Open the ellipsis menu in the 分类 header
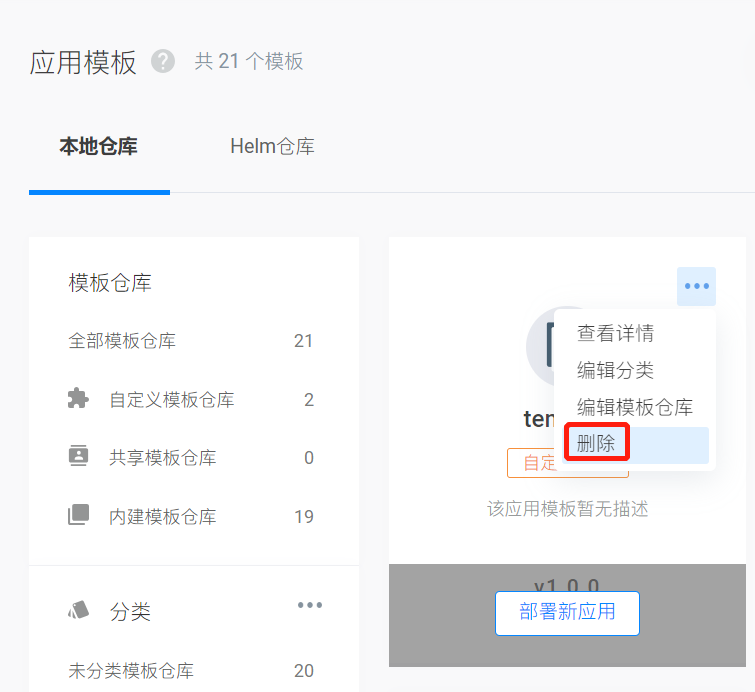This screenshot has height=692, width=755. click(310, 605)
